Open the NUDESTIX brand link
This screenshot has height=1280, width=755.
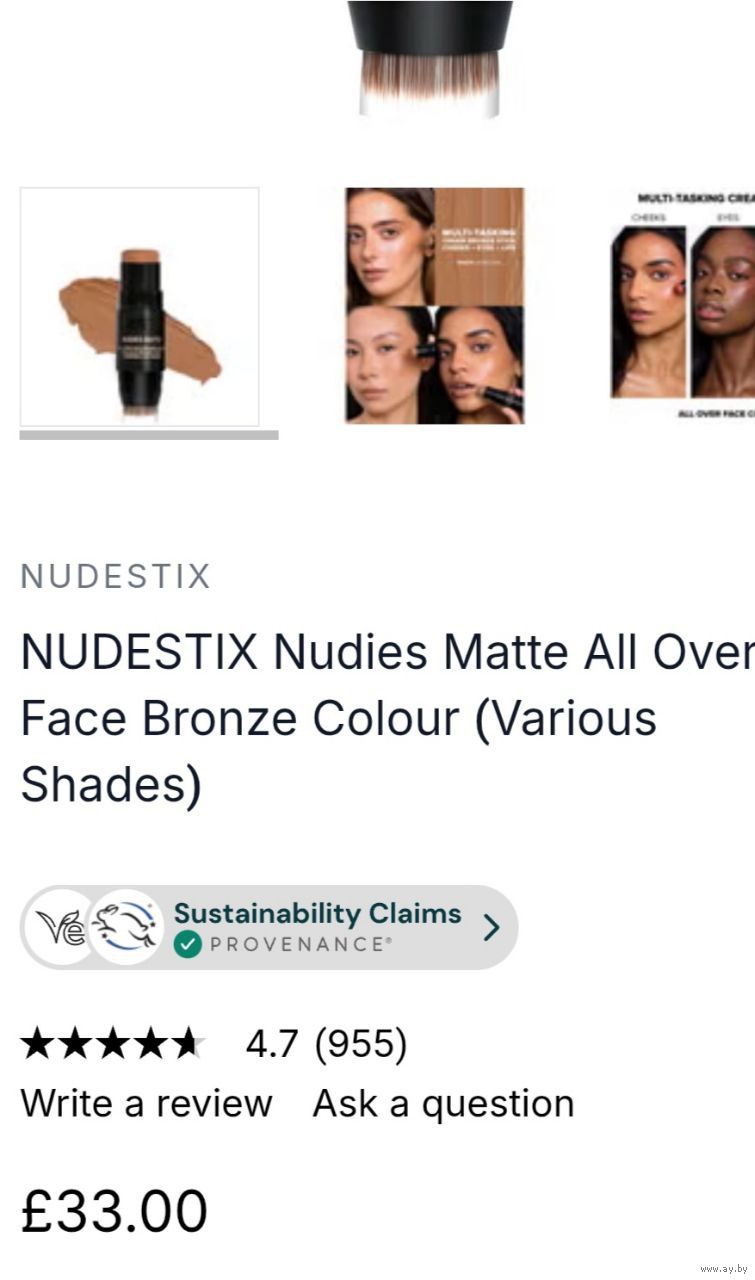(116, 577)
